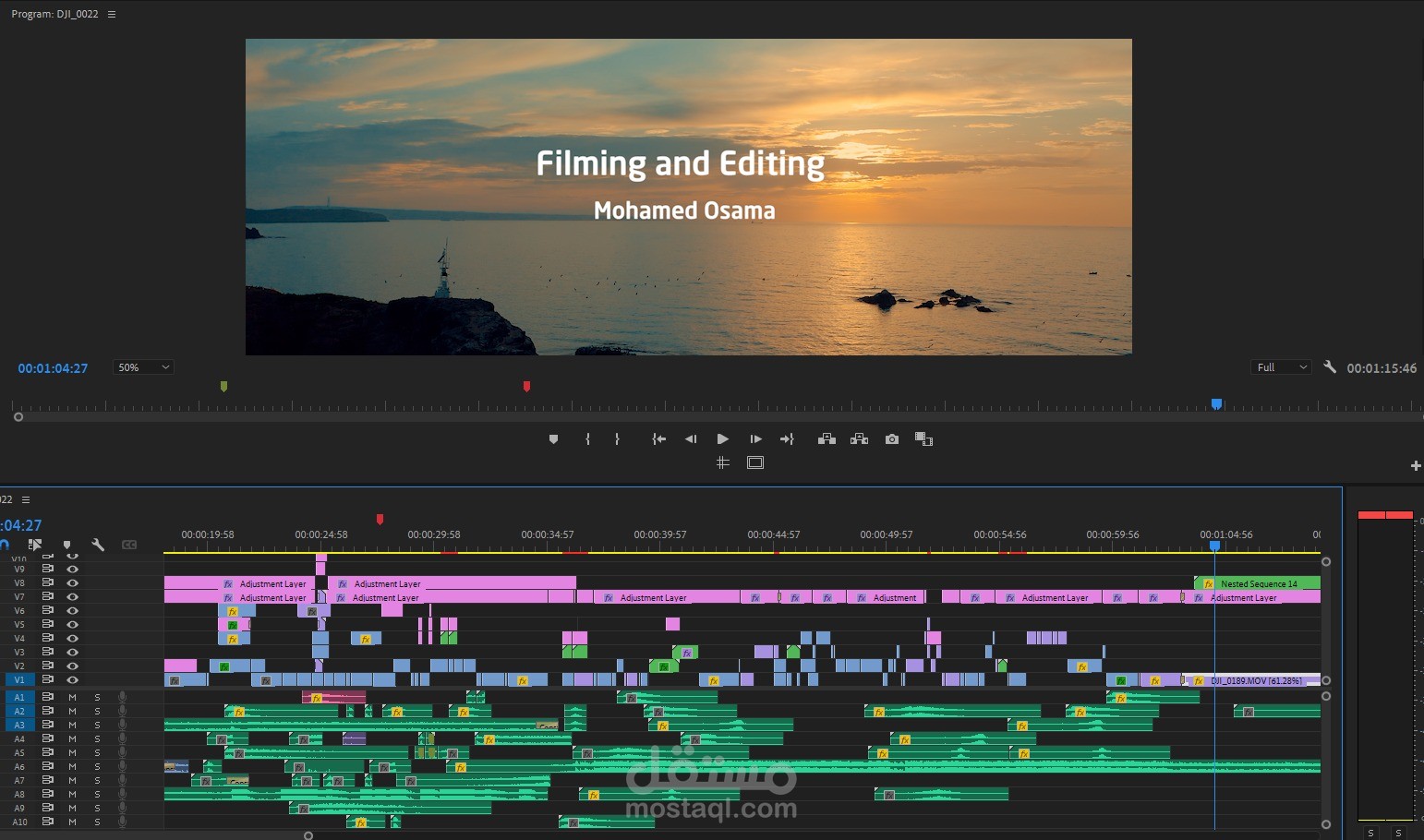Hide track V9 with the eye icon
The width and height of the screenshot is (1424, 840).
[72, 570]
